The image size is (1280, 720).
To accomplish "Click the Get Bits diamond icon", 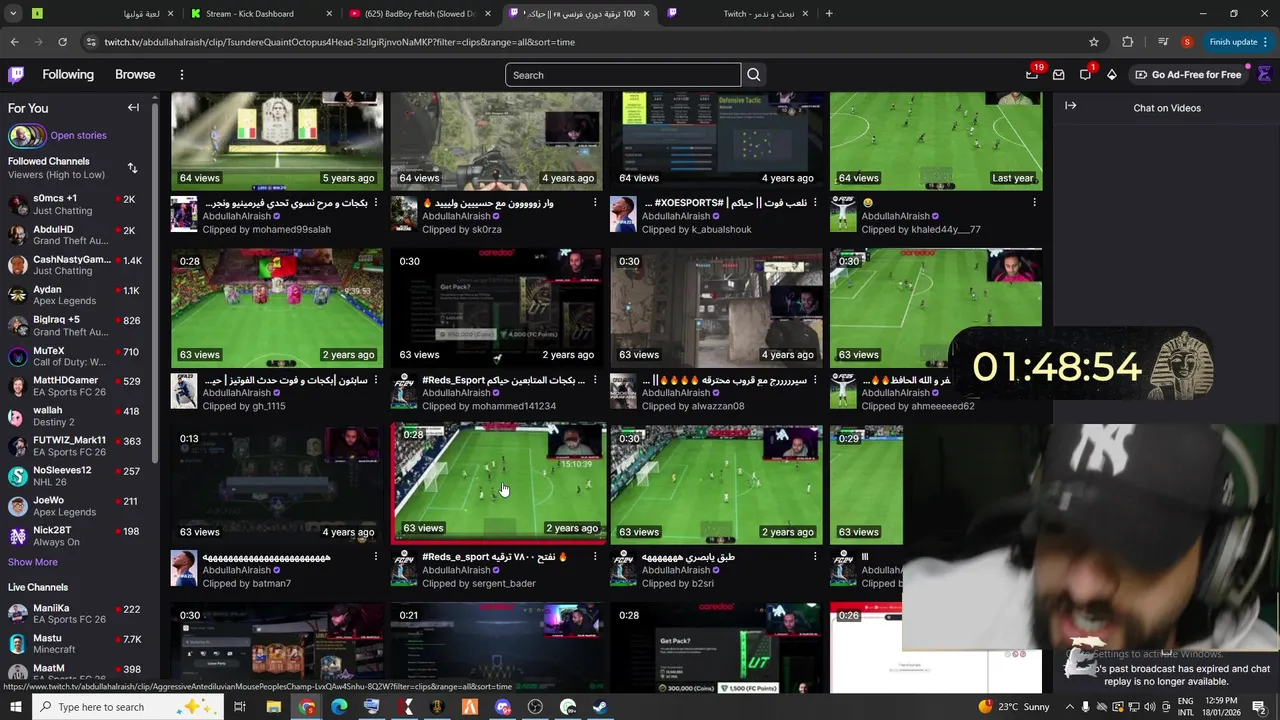I will 1111,75.
